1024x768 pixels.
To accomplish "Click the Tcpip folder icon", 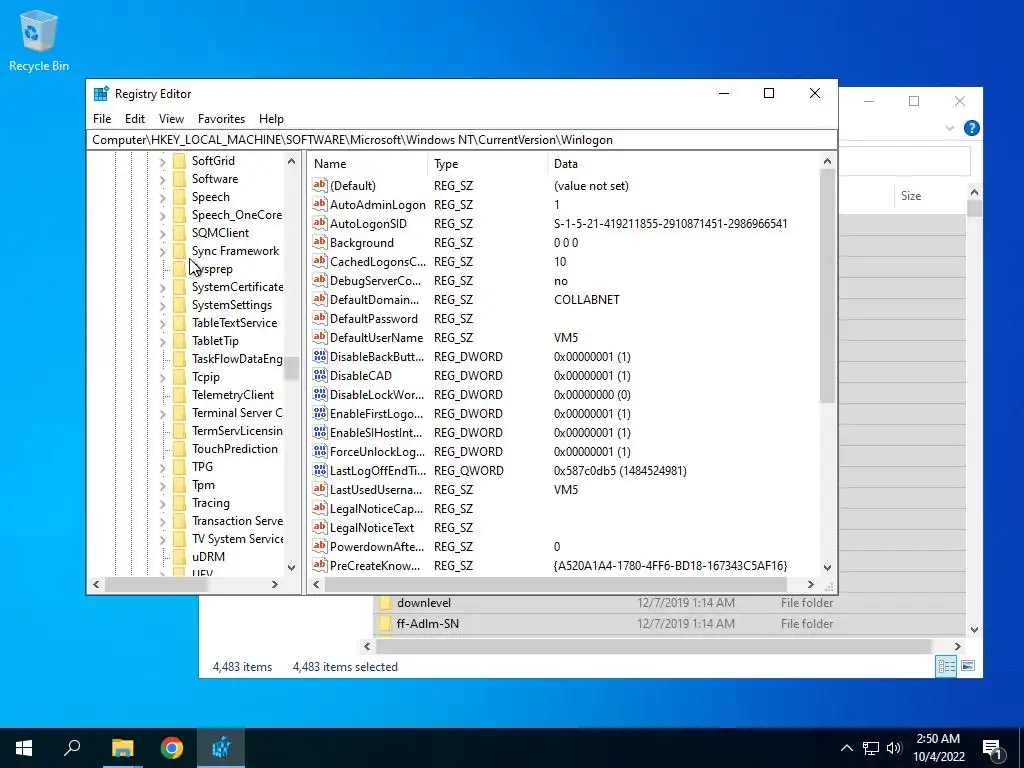I will point(180,377).
